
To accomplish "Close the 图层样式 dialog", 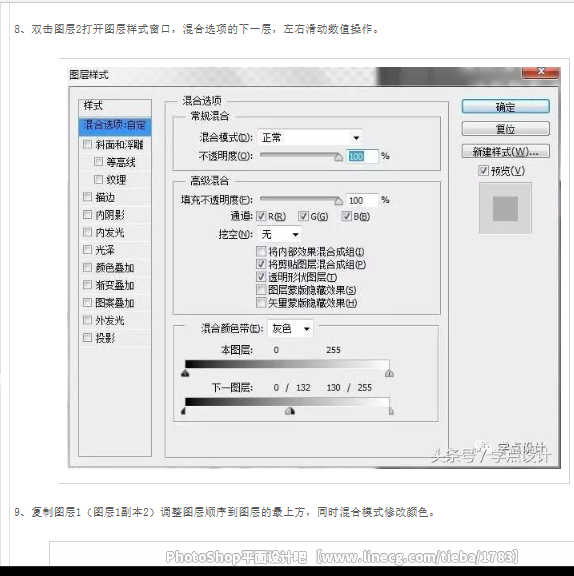I will pyautogui.click(x=541, y=72).
